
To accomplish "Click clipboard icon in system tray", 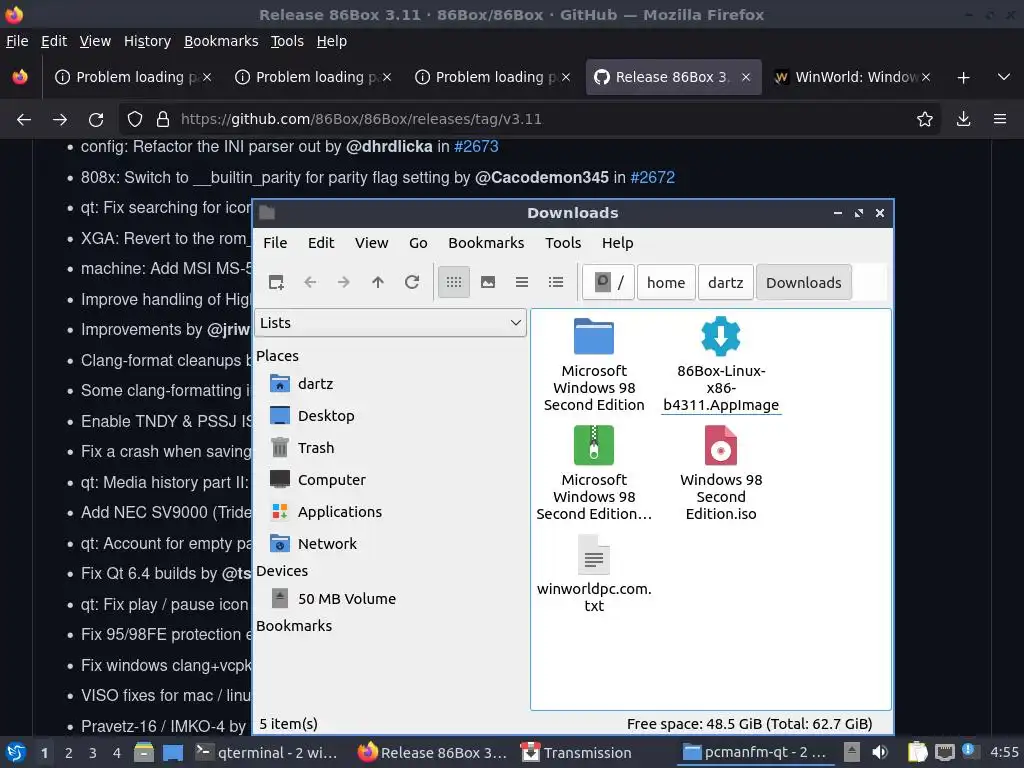I will [917, 752].
